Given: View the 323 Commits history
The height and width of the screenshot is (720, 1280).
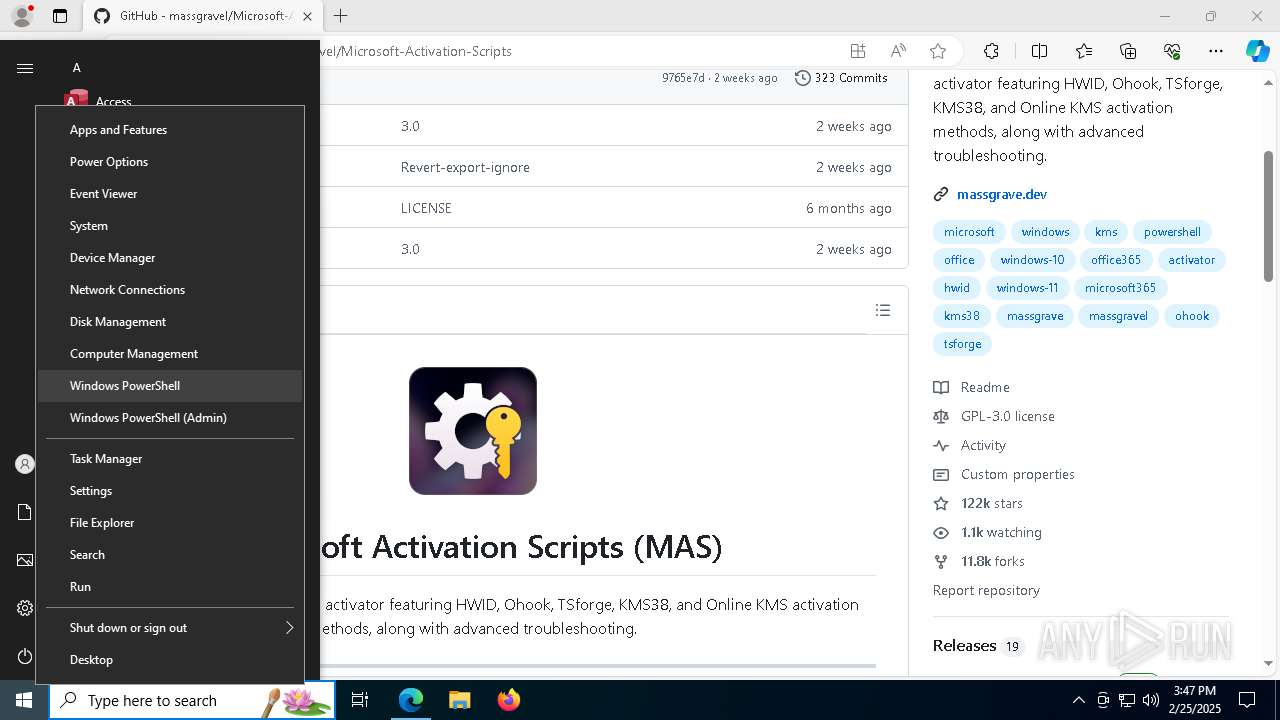Looking at the screenshot, I should click(841, 78).
